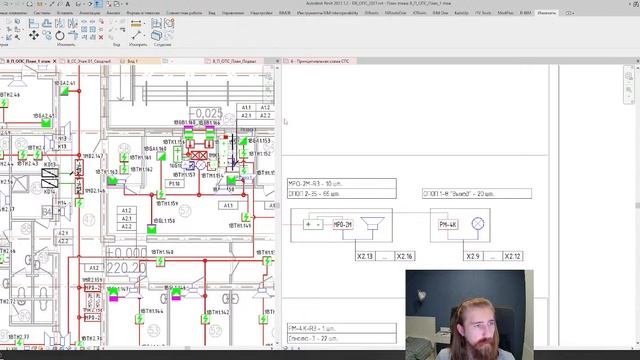
Task: Select the 'ОПОП 2-35 - 65 шт.' text
Action: point(314,194)
